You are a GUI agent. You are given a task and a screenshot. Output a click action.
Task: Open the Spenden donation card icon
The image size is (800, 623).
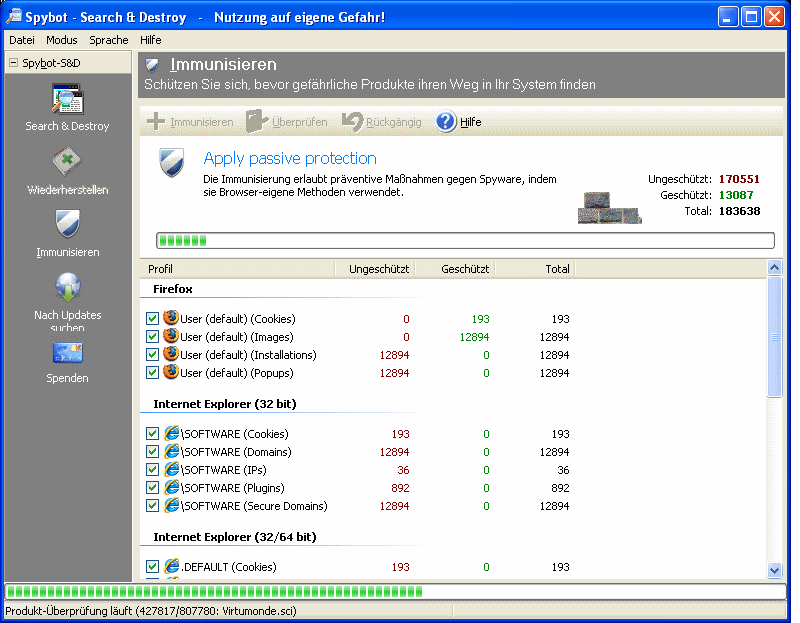(67, 352)
